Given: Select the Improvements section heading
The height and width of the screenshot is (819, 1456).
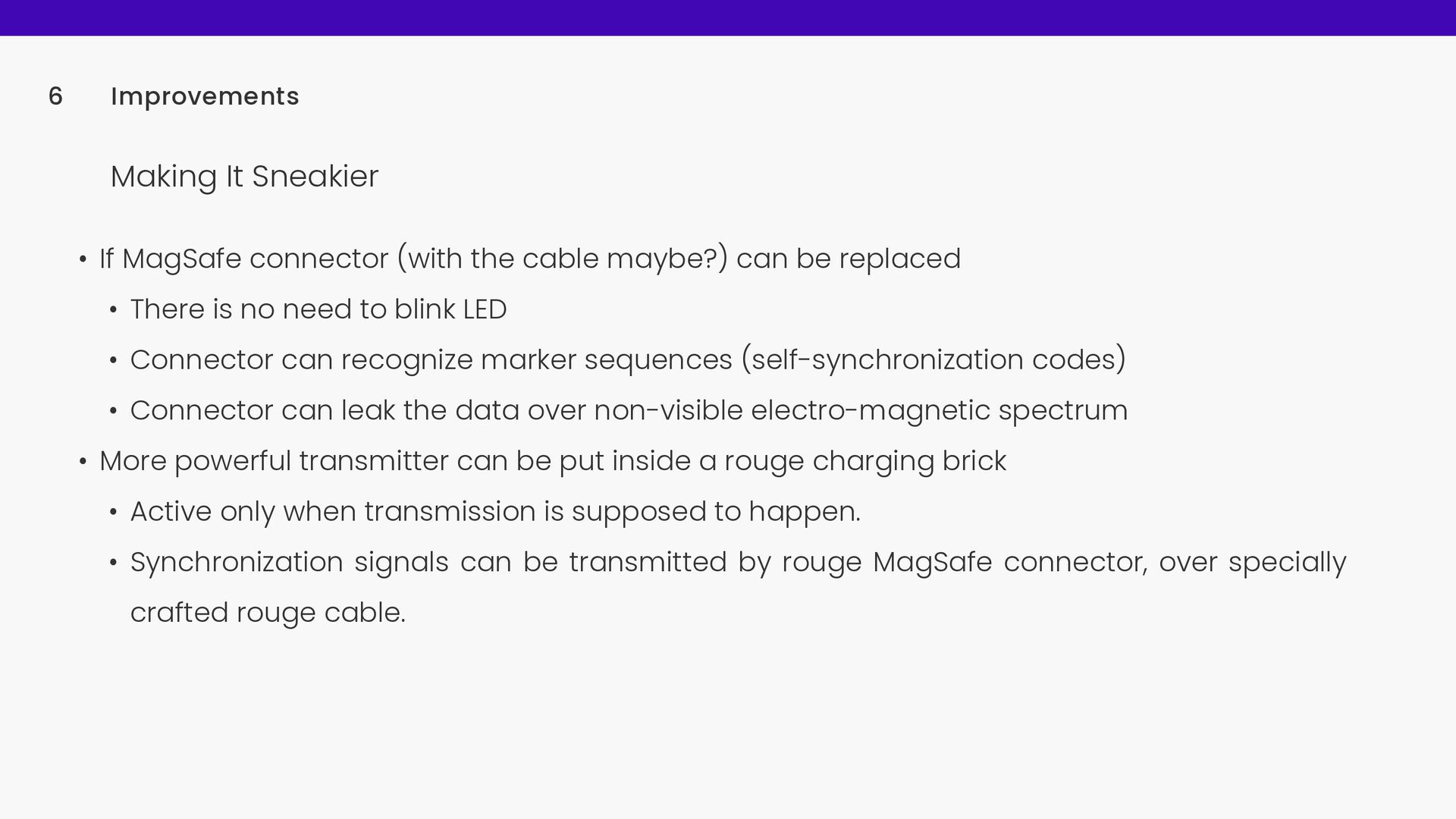Looking at the screenshot, I should click(205, 96).
